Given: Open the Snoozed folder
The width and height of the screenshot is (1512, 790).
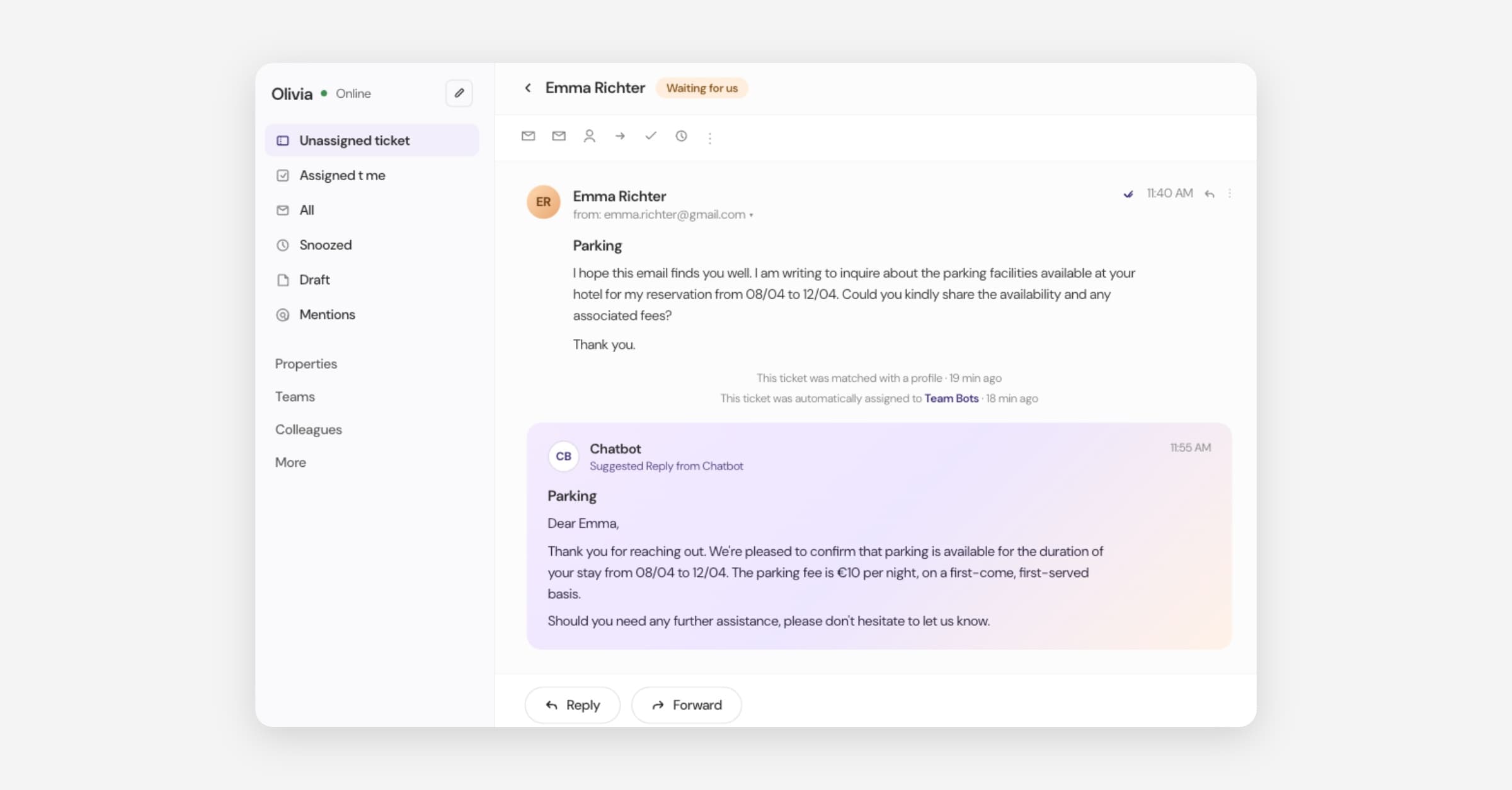Looking at the screenshot, I should point(372,244).
